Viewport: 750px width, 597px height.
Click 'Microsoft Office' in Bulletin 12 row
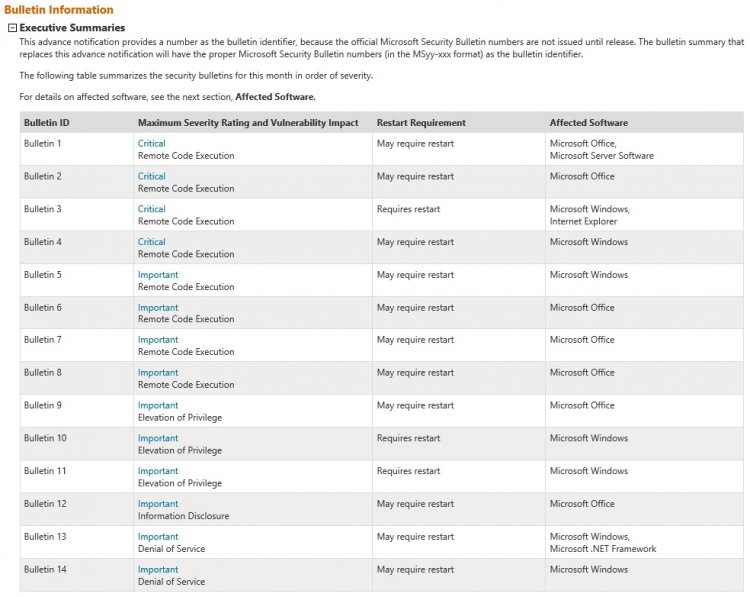pyautogui.click(x=582, y=504)
